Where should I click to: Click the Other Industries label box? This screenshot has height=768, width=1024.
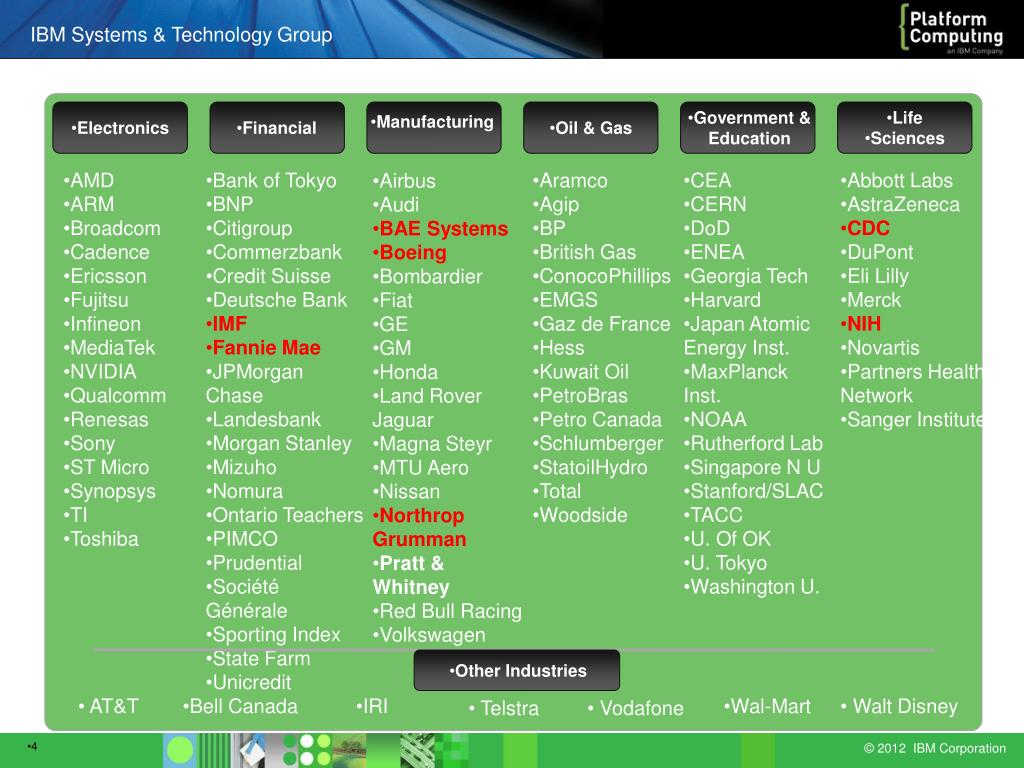click(x=517, y=671)
